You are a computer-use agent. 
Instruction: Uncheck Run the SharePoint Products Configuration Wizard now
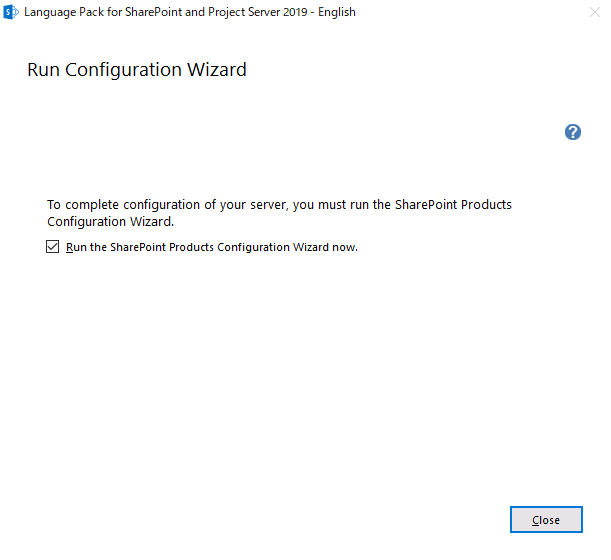point(53,247)
